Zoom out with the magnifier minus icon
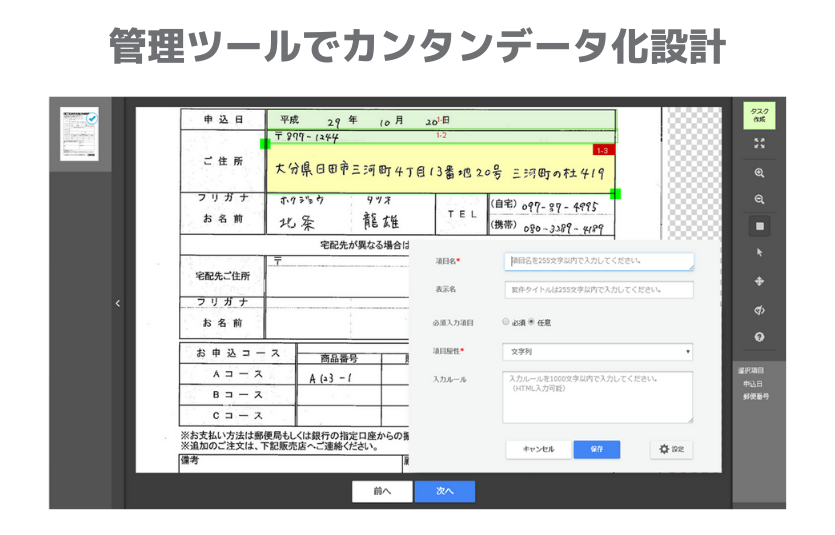This screenshot has width=835, height=535. pos(759,199)
